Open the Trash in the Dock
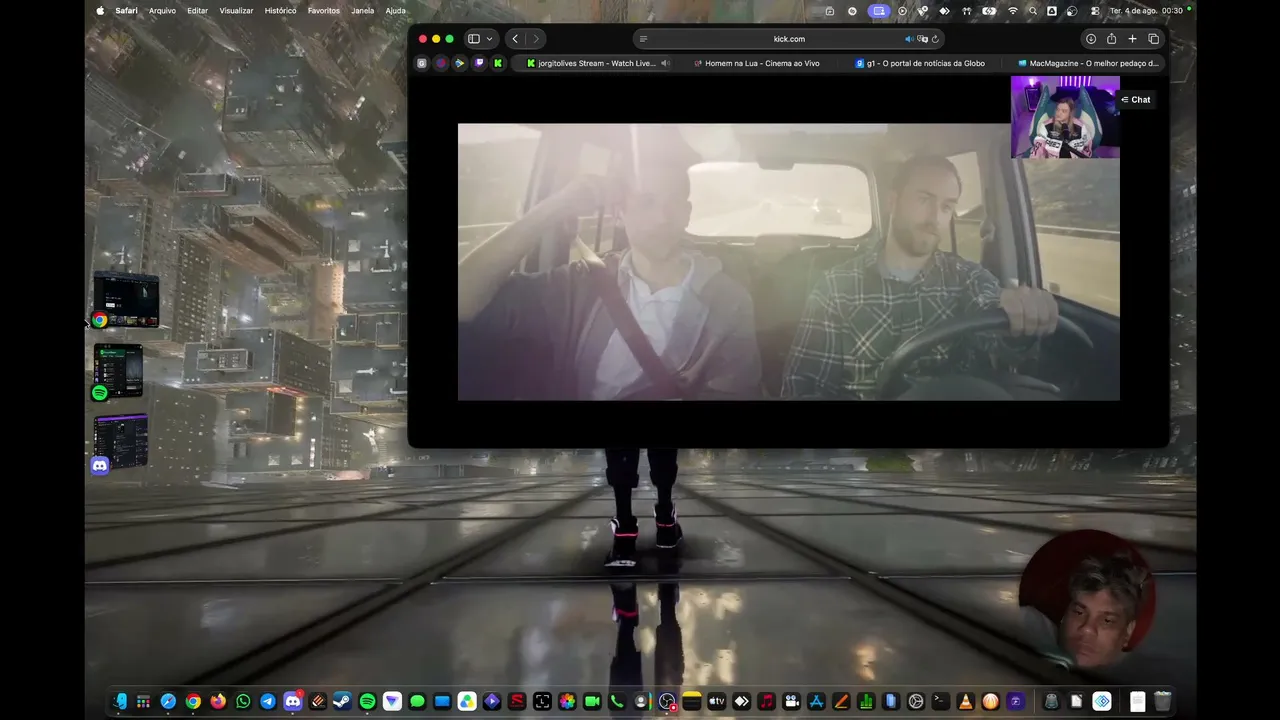 (1162, 702)
